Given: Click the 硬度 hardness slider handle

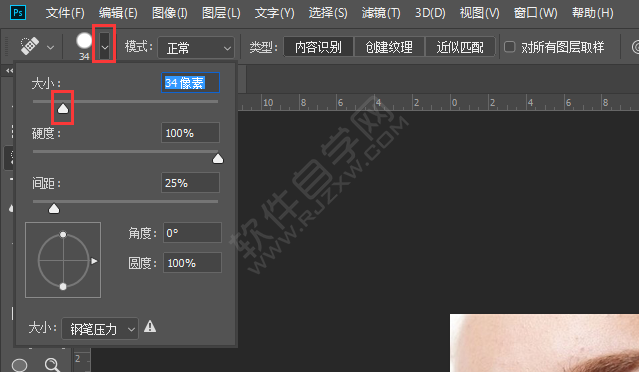Looking at the screenshot, I should tap(218, 158).
